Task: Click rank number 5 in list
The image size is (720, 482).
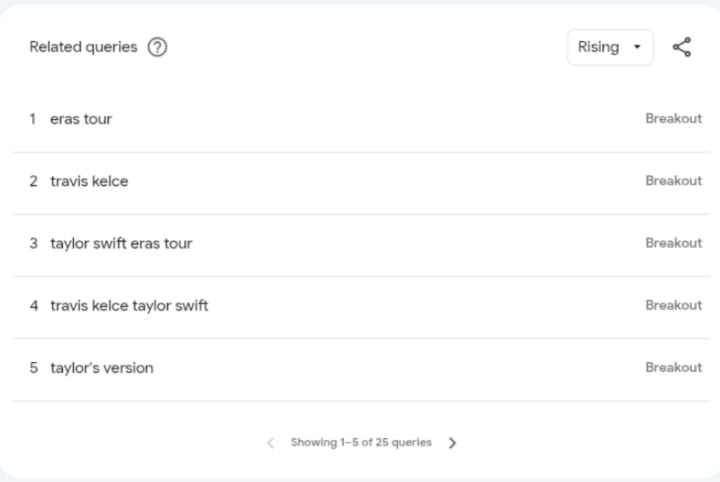Action: (33, 367)
